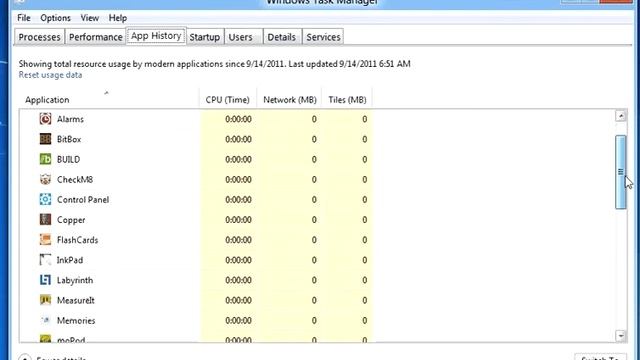Viewport: 640px width, 360px height.
Task: Select the App History tab
Action: [x=156, y=36]
